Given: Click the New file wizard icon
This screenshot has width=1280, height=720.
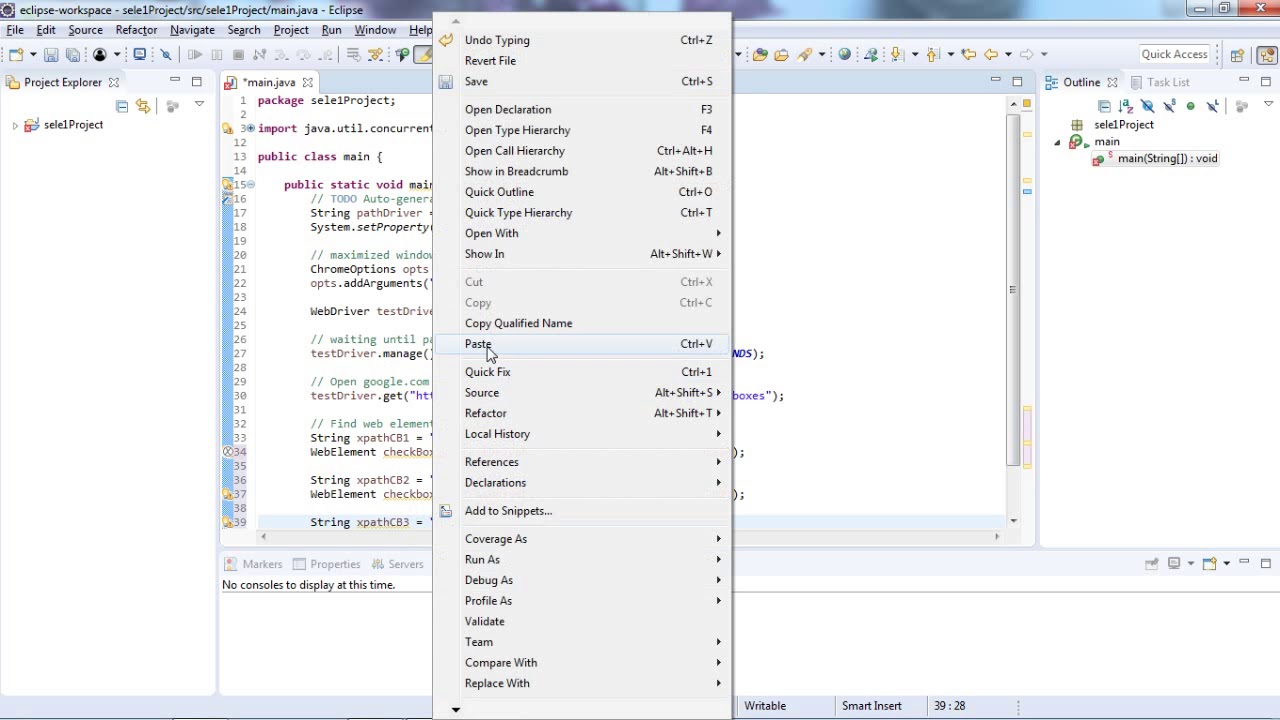Looking at the screenshot, I should [x=17, y=55].
